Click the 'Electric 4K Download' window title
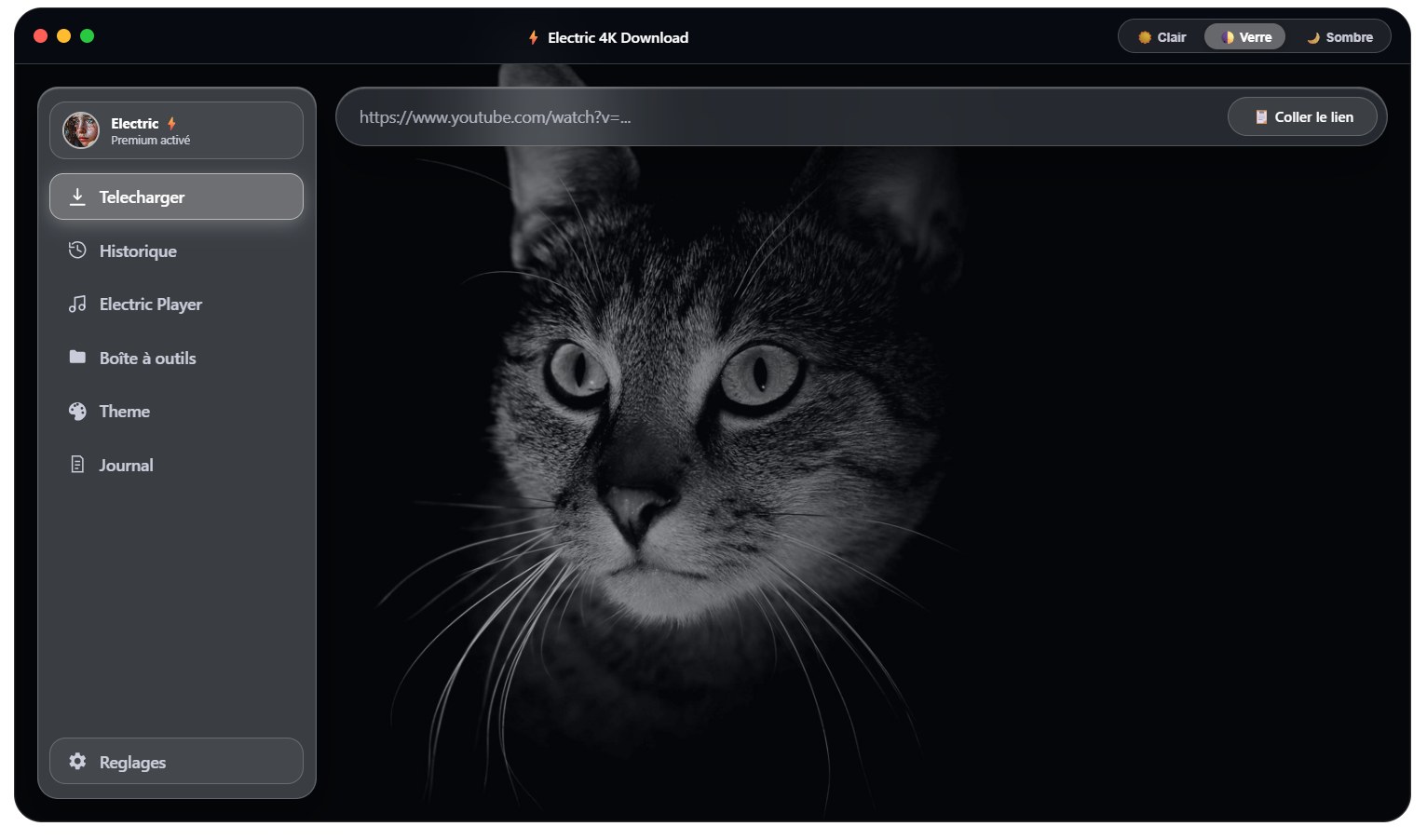Image resolution: width=1427 pixels, height=840 pixels. point(618,37)
